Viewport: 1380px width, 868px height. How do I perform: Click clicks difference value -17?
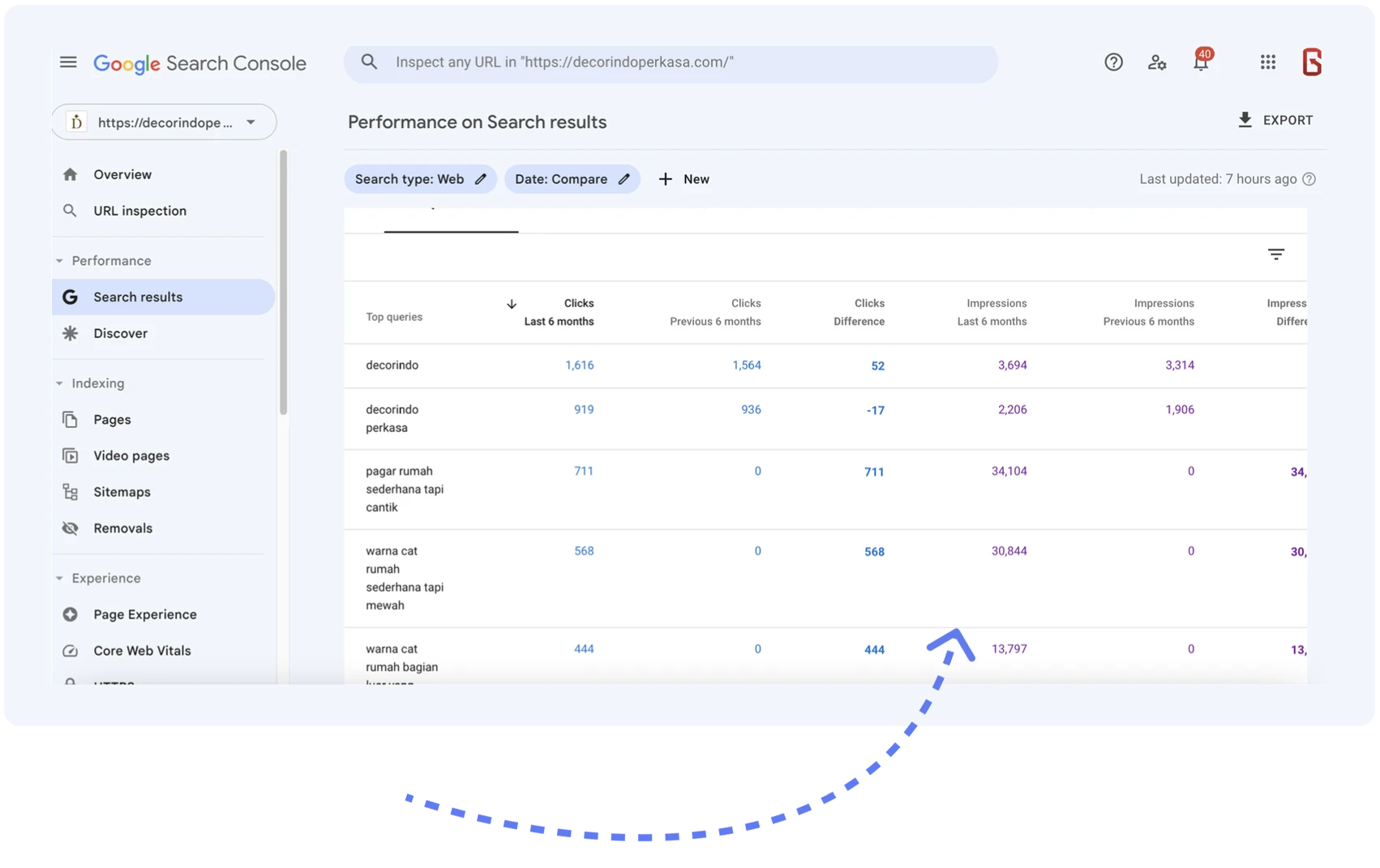pyautogui.click(x=875, y=410)
